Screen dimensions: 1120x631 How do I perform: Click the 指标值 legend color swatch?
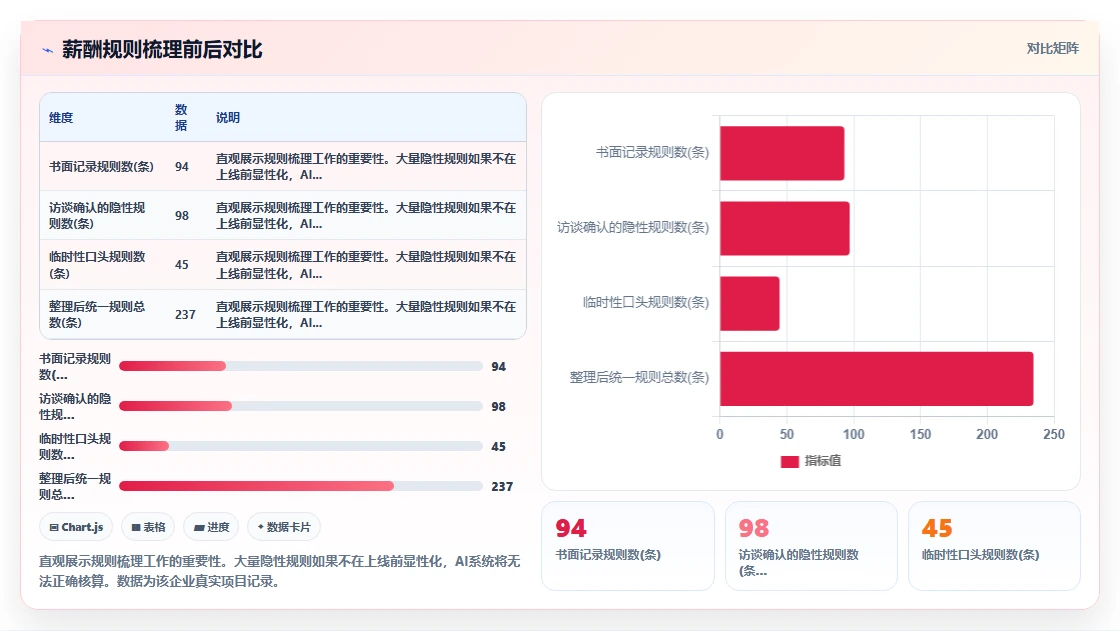click(789, 462)
